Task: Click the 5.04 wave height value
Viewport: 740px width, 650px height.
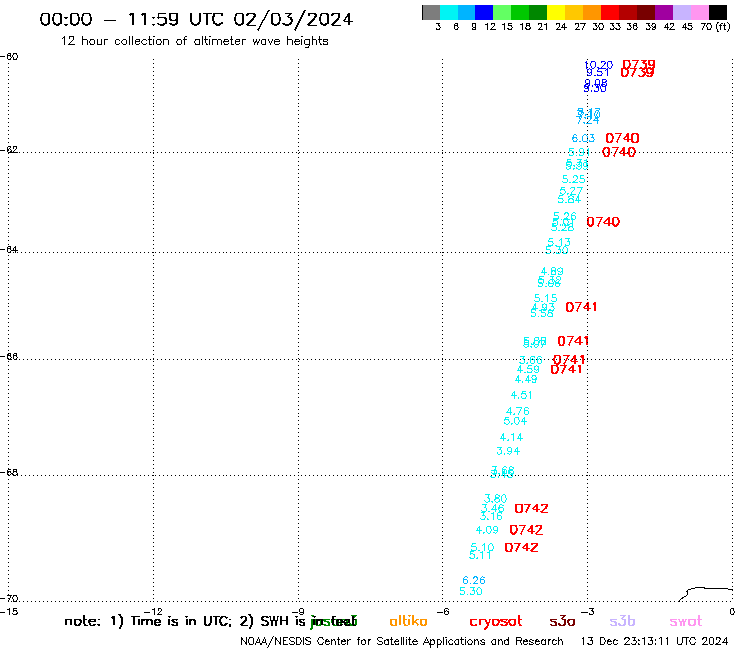Action: coord(515,421)
